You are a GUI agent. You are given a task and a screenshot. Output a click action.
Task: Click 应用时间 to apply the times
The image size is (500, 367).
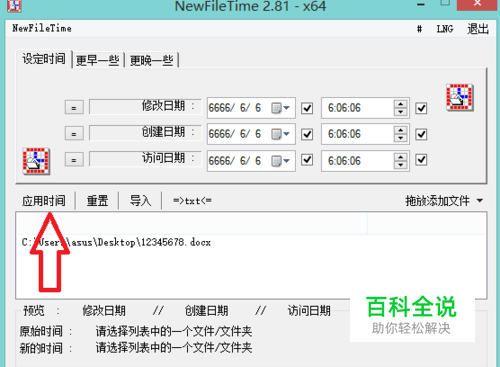[x=44, y=201]
